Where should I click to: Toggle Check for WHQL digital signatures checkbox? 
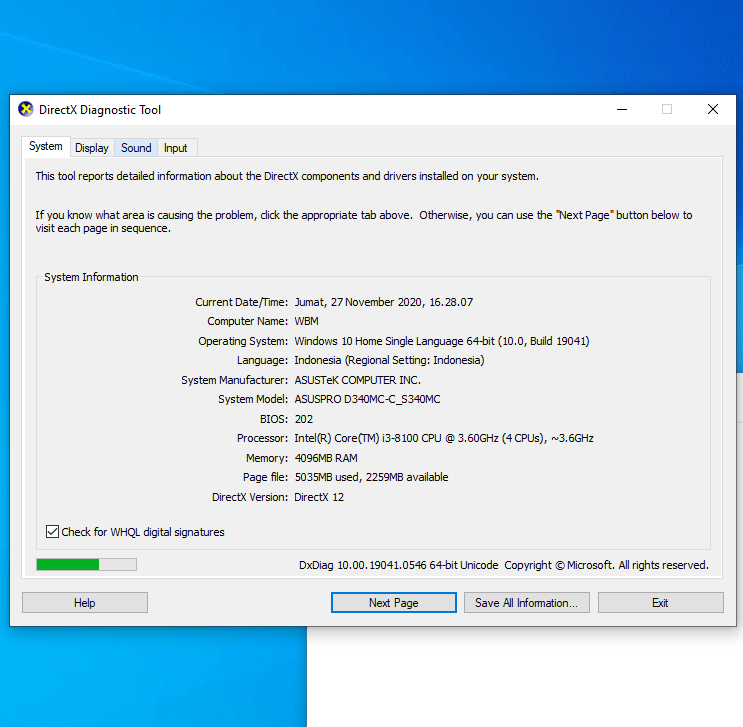pos(52,532)
